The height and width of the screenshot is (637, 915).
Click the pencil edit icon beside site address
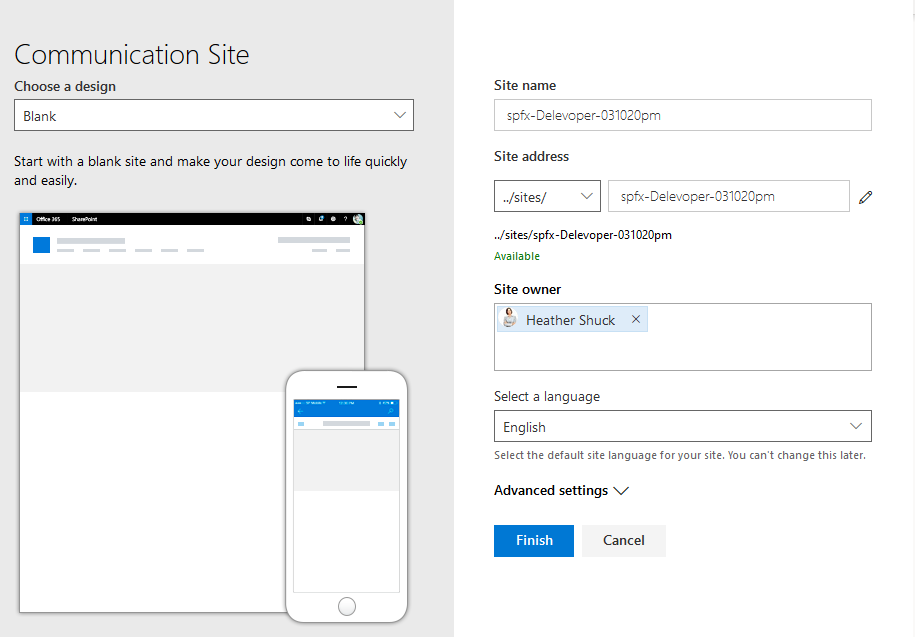coord(866,197)
